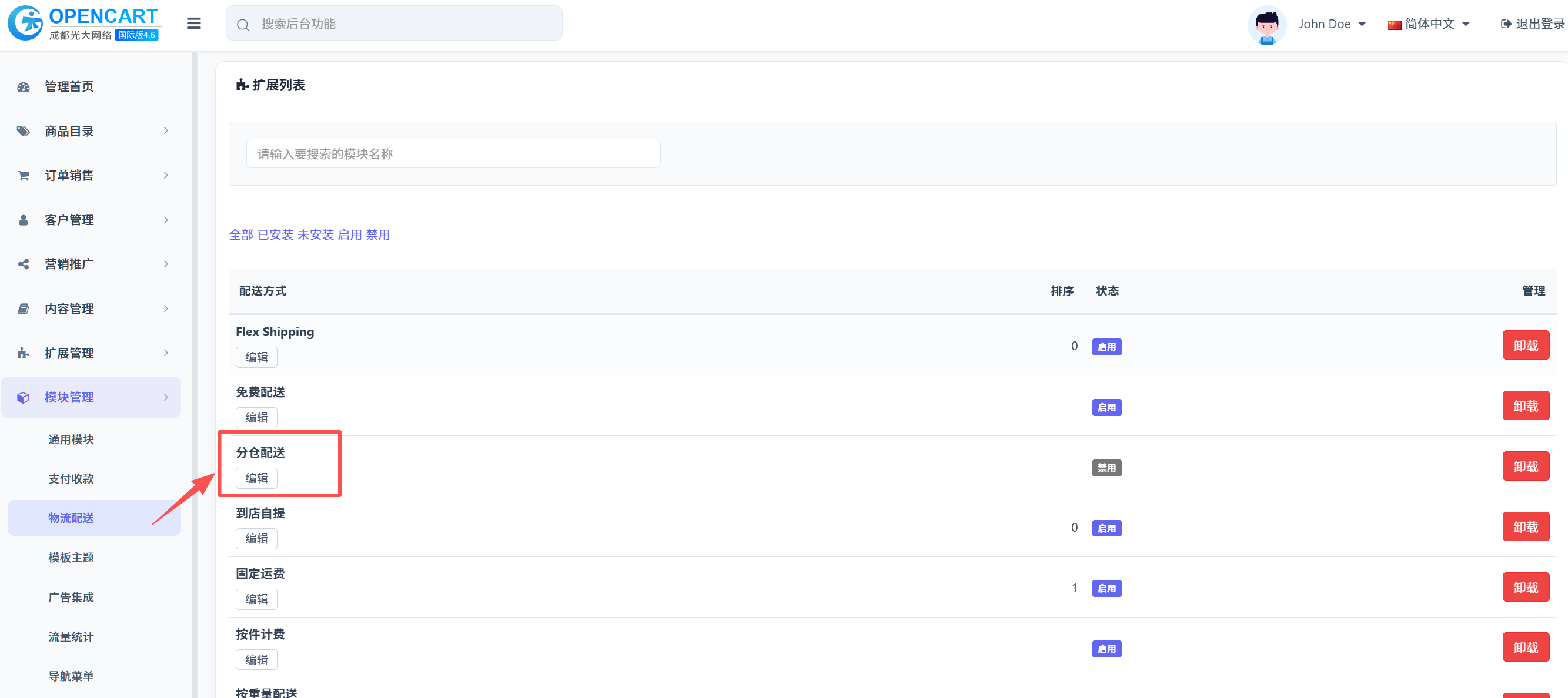Expand the 商品目录 chevron
The image size is (1568, 698).
click(166, 131)
